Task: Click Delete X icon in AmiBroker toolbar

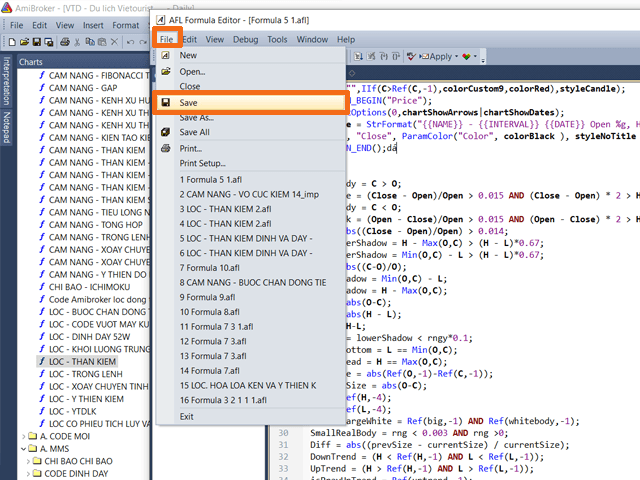Action: click(115, 42)
